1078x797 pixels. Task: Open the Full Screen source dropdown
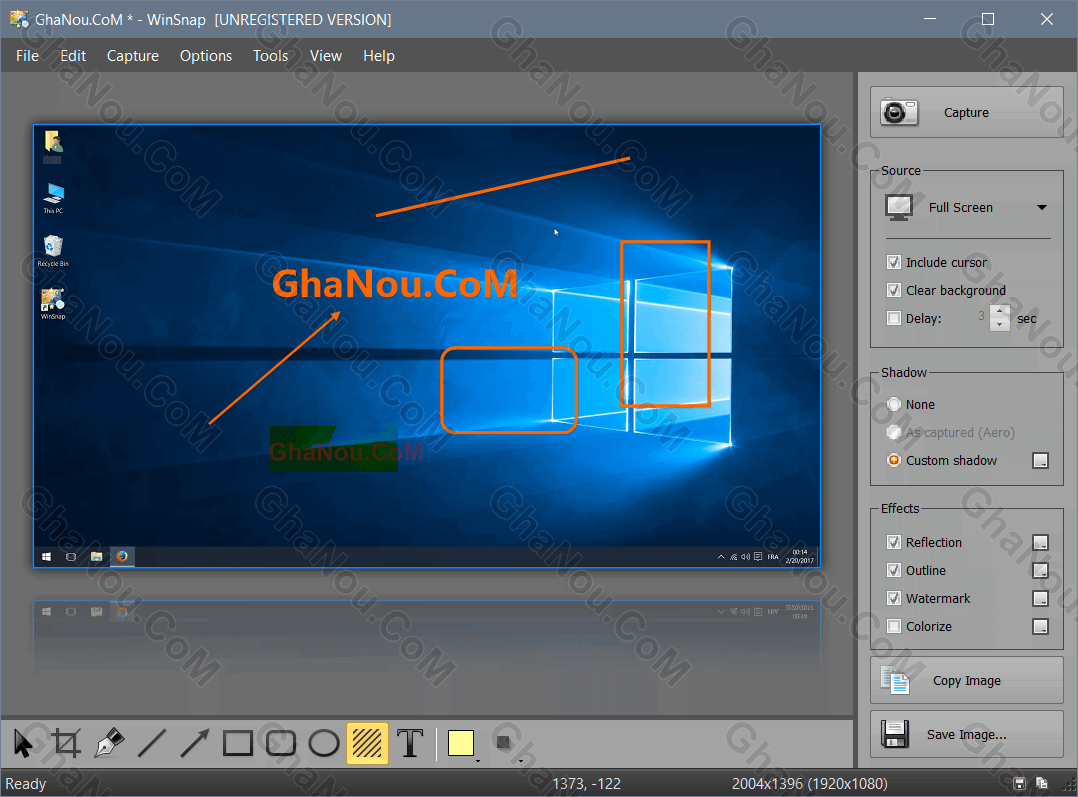coord(968,208)
